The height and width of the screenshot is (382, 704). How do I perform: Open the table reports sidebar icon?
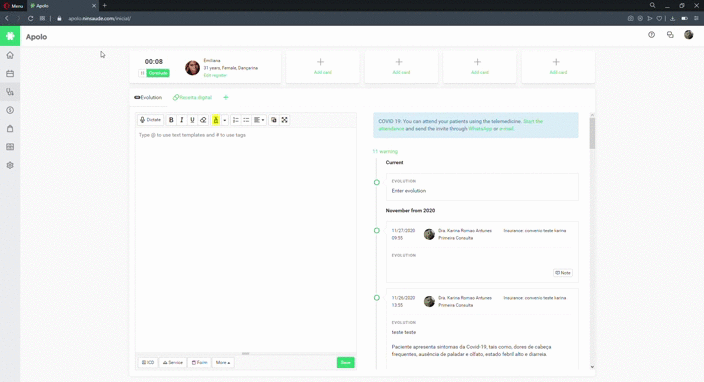pos(10,147)
